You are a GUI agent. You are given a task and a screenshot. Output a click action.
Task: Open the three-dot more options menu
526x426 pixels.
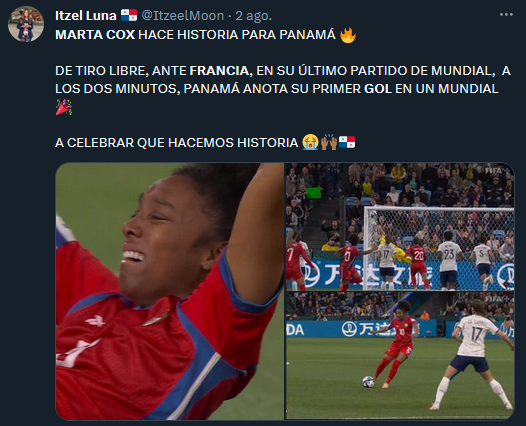[506, 15]
